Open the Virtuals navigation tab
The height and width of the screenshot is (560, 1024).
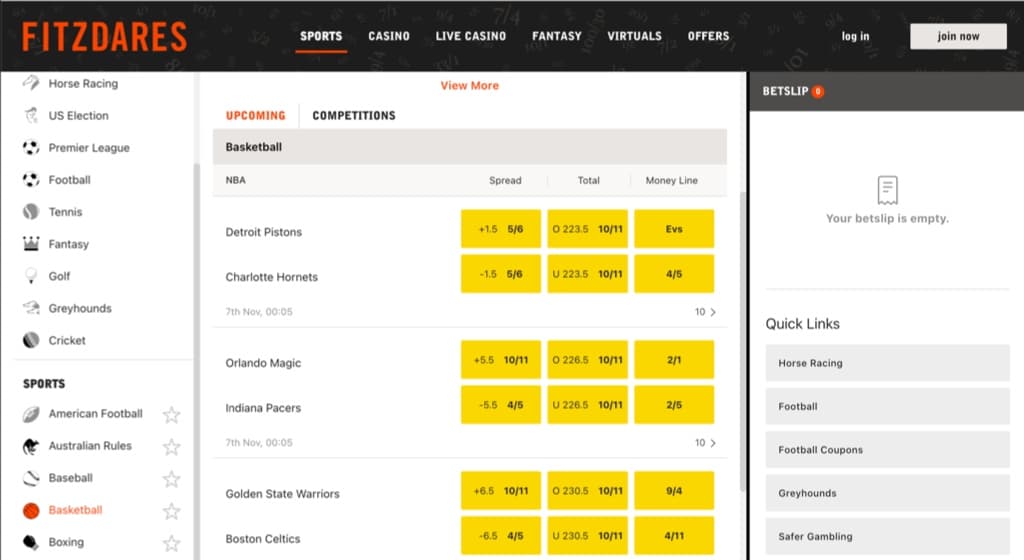[634, 37]
